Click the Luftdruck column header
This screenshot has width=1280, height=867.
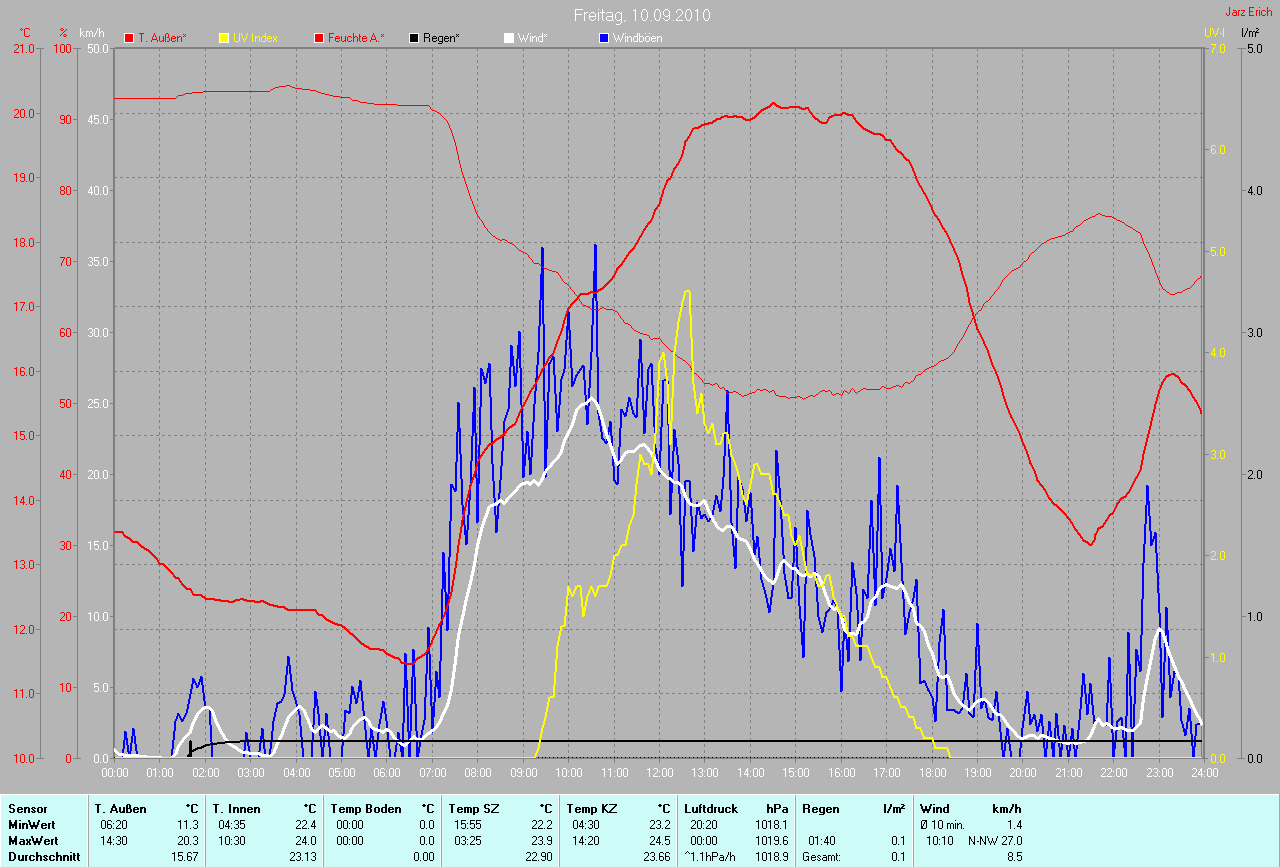(x=711, y=808)
